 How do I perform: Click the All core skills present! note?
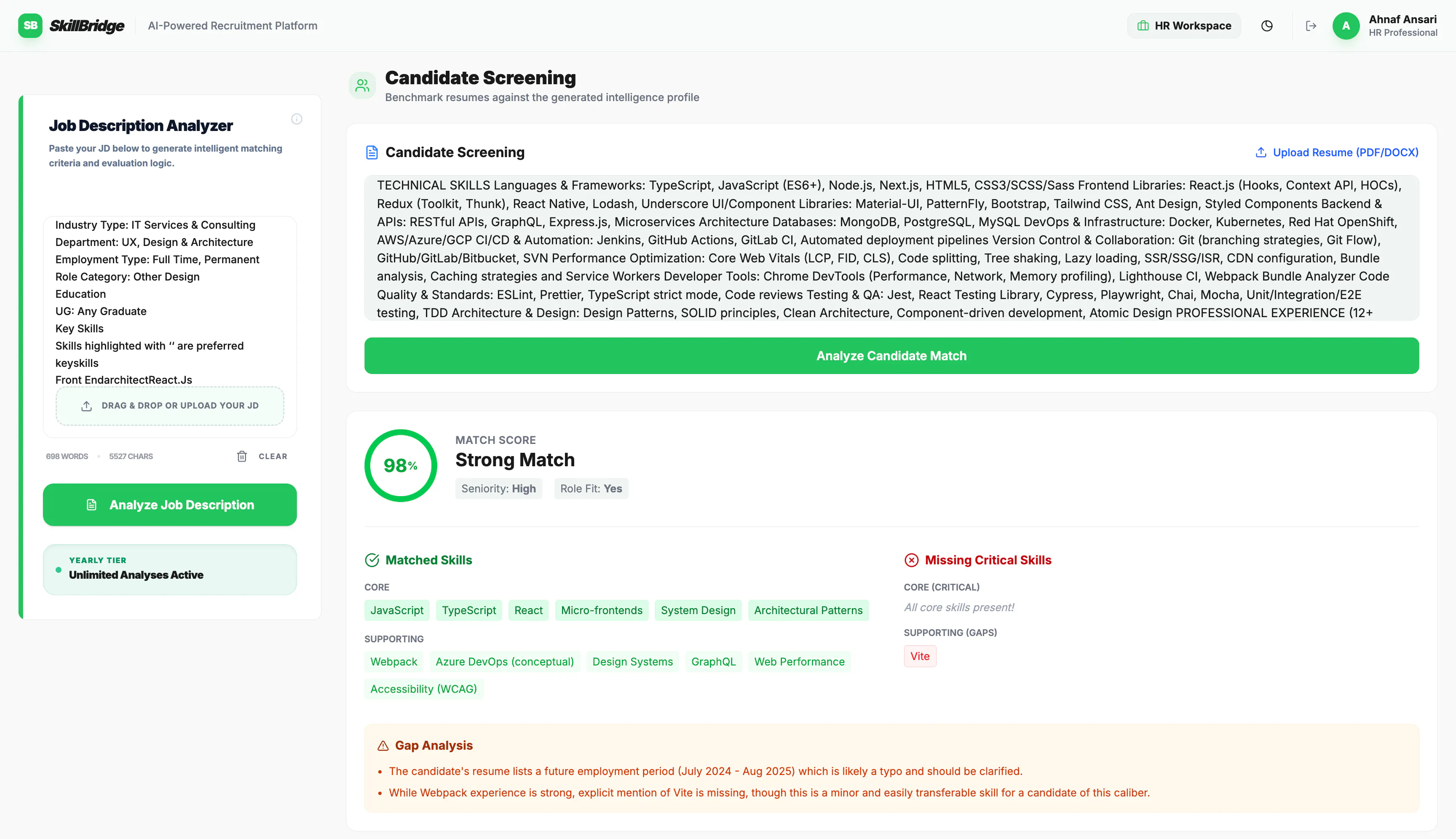(x=958, y=607)
